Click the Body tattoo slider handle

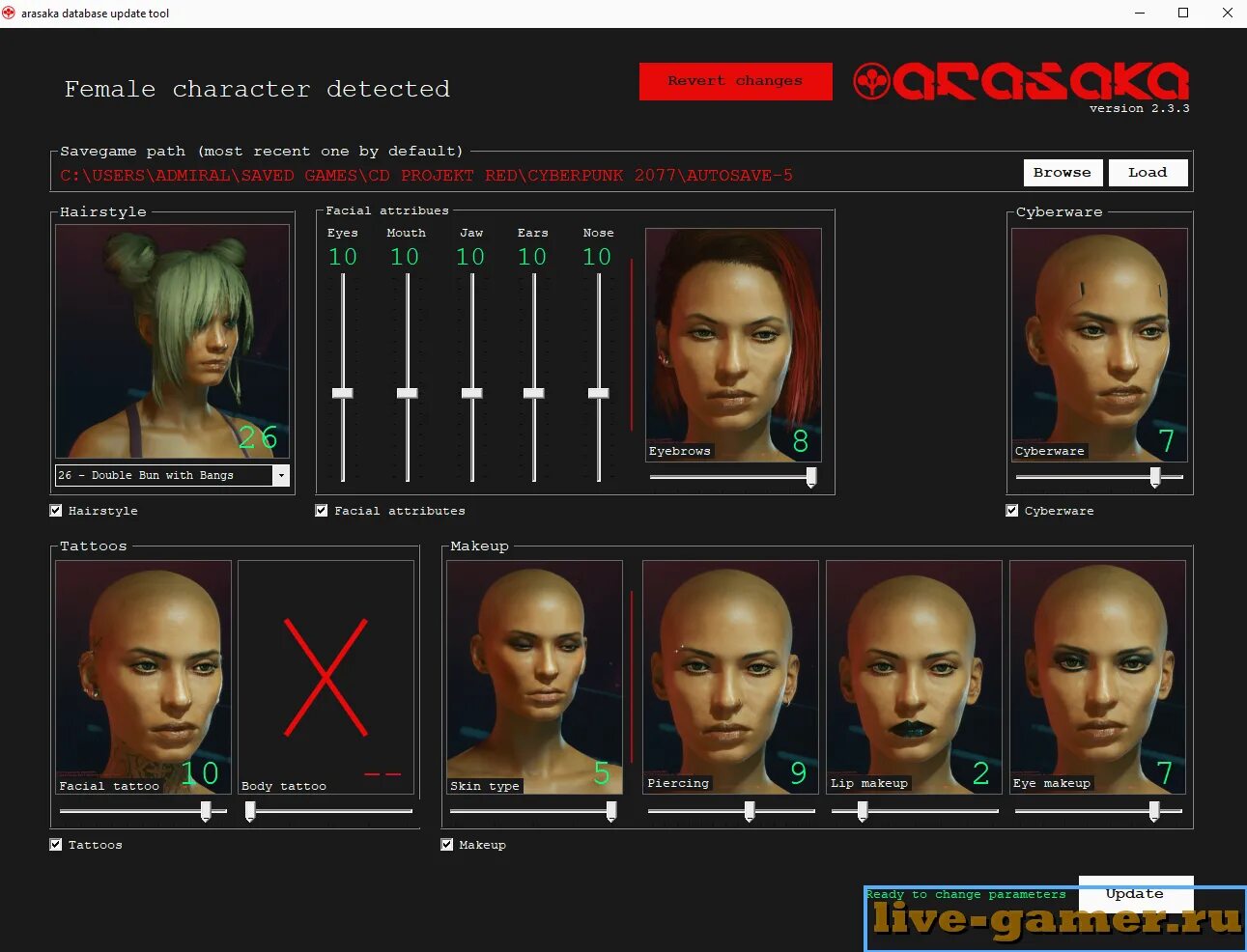(250, 811)
